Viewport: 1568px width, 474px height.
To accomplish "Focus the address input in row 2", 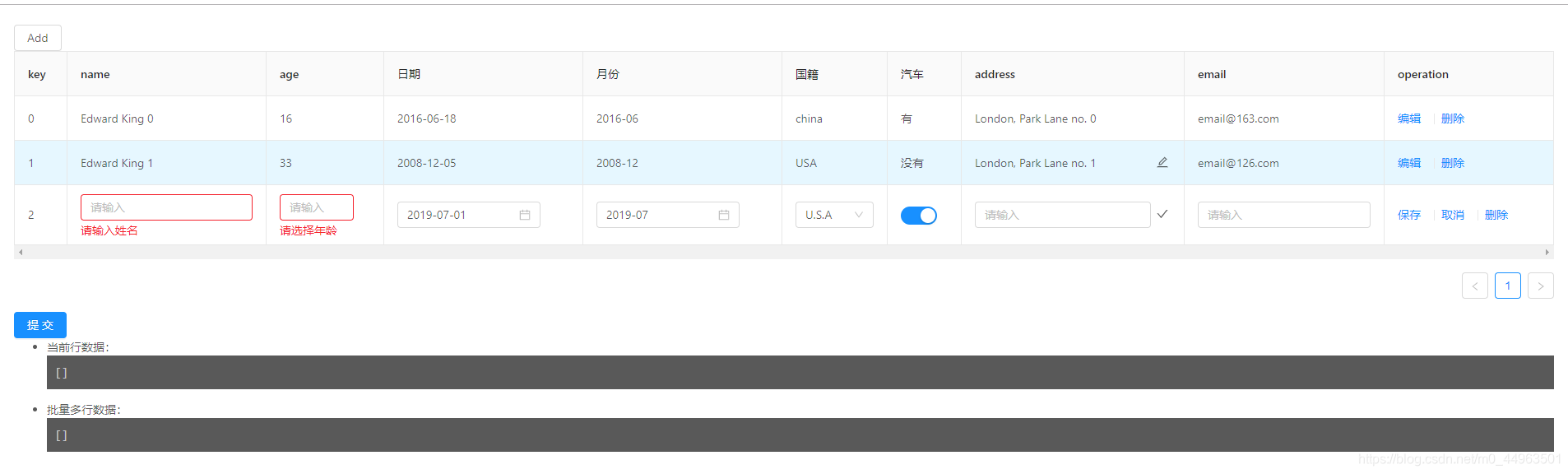I will tap(1063, 215).
